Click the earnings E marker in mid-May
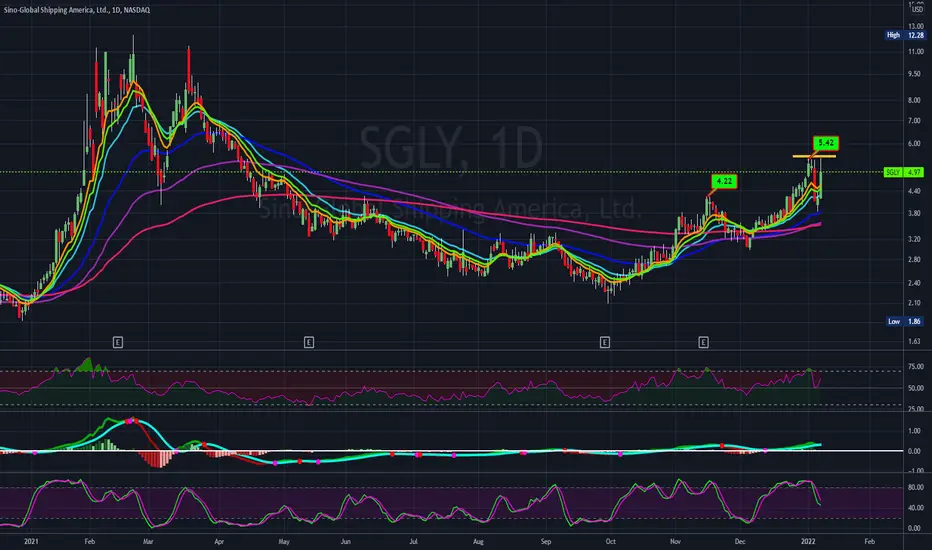This screenshot has width=932, height=550. tap(308, 342)
